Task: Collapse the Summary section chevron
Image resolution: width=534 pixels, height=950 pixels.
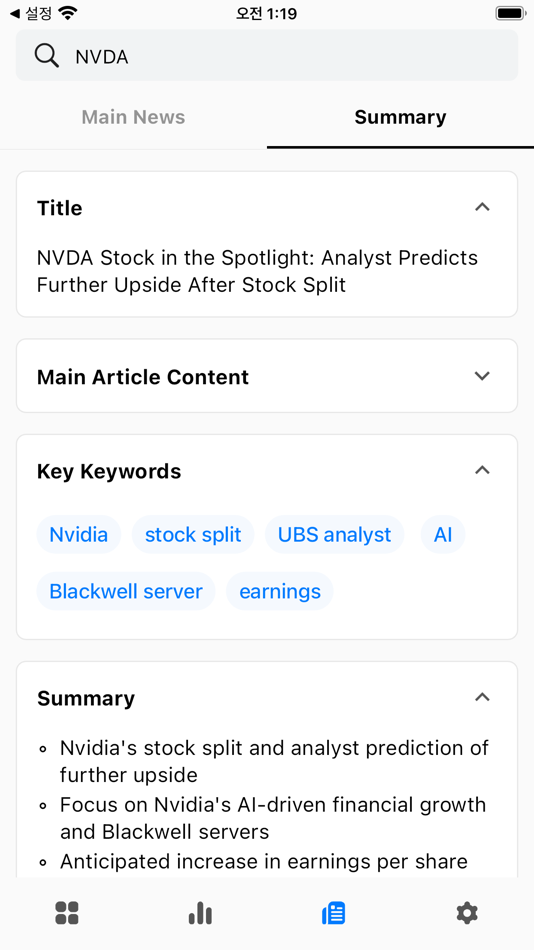Action: [482, 697]
